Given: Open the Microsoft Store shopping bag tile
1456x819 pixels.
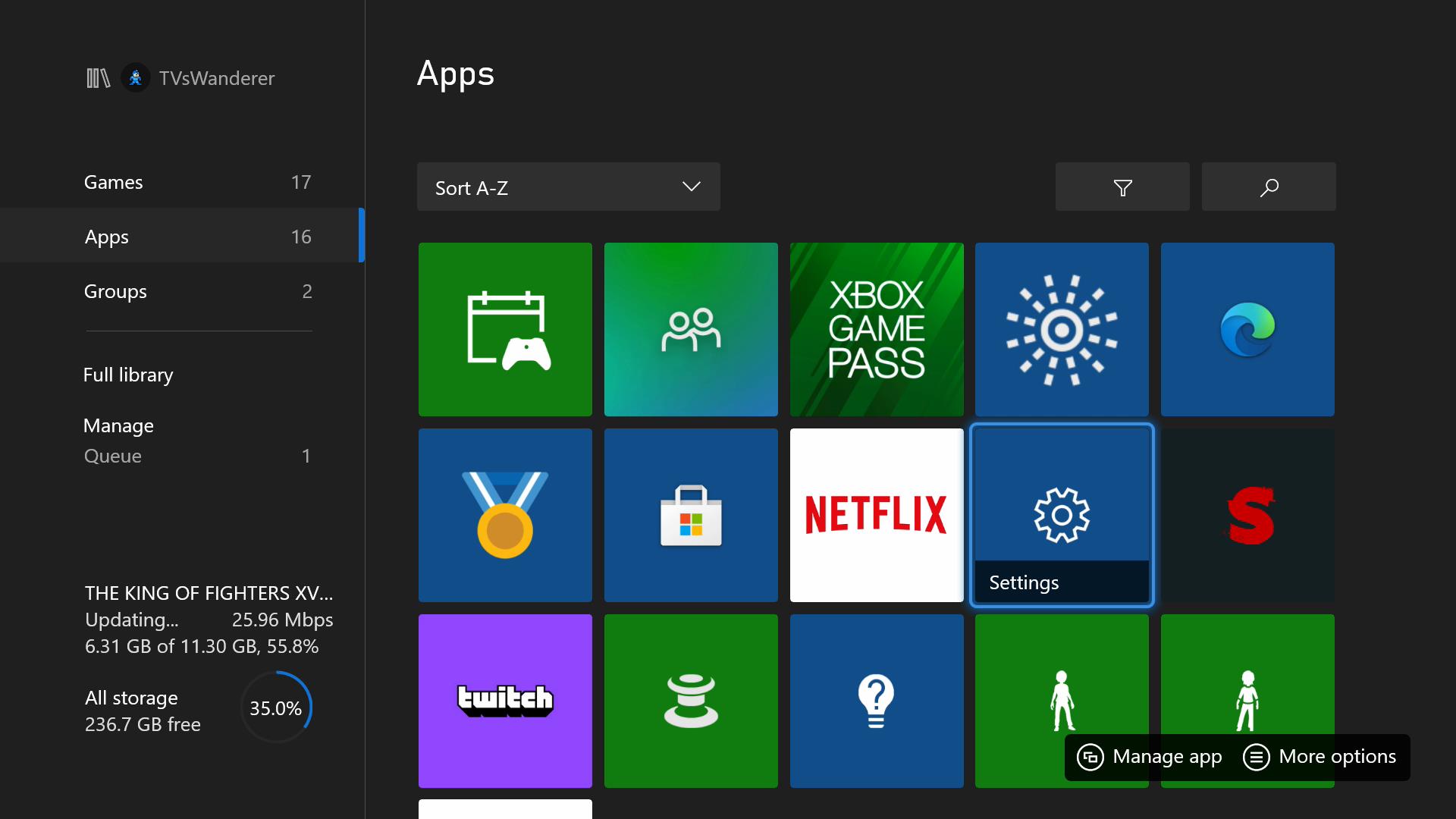Looking at the screenshot, I should pos(690,515).
